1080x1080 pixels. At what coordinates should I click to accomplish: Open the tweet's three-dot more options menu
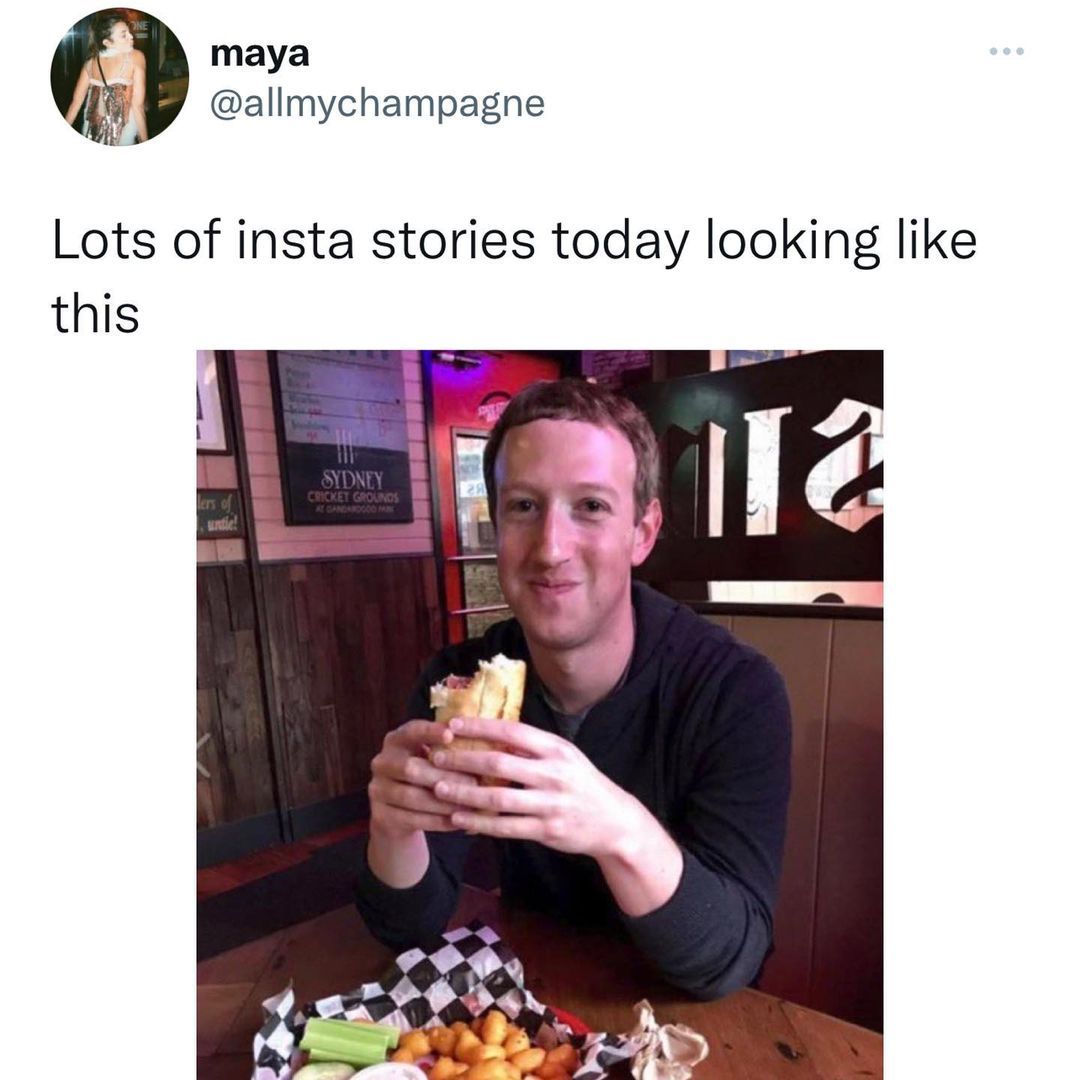(x=1008, y=51)
